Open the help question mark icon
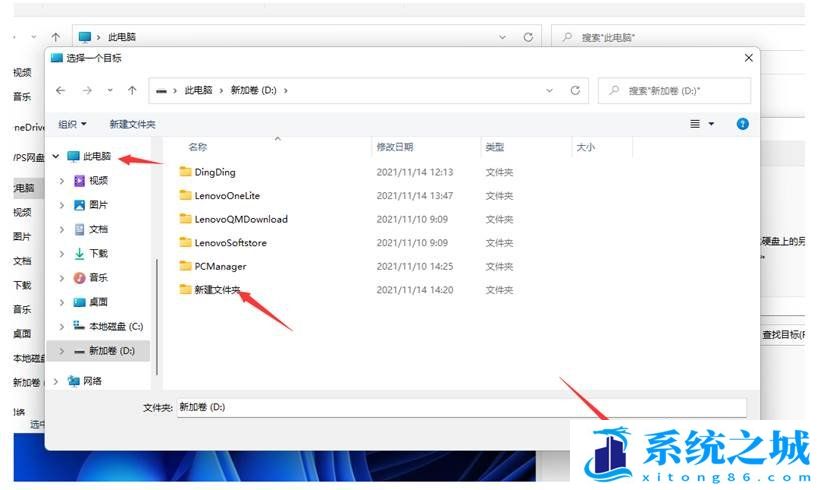The width and height of the screenshot is (830, 490). [x=742, y=124]
